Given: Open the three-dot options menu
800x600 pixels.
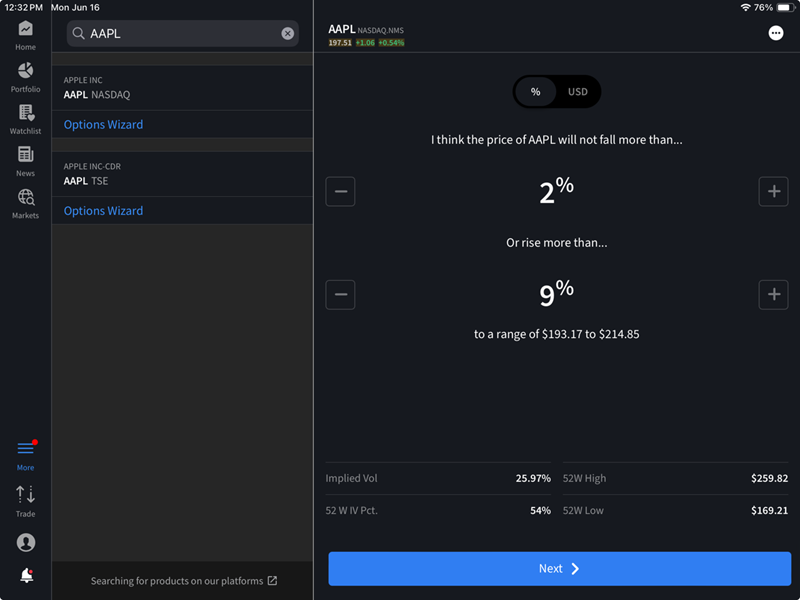Looking at the screenshot, I should (x=776, y=33).
